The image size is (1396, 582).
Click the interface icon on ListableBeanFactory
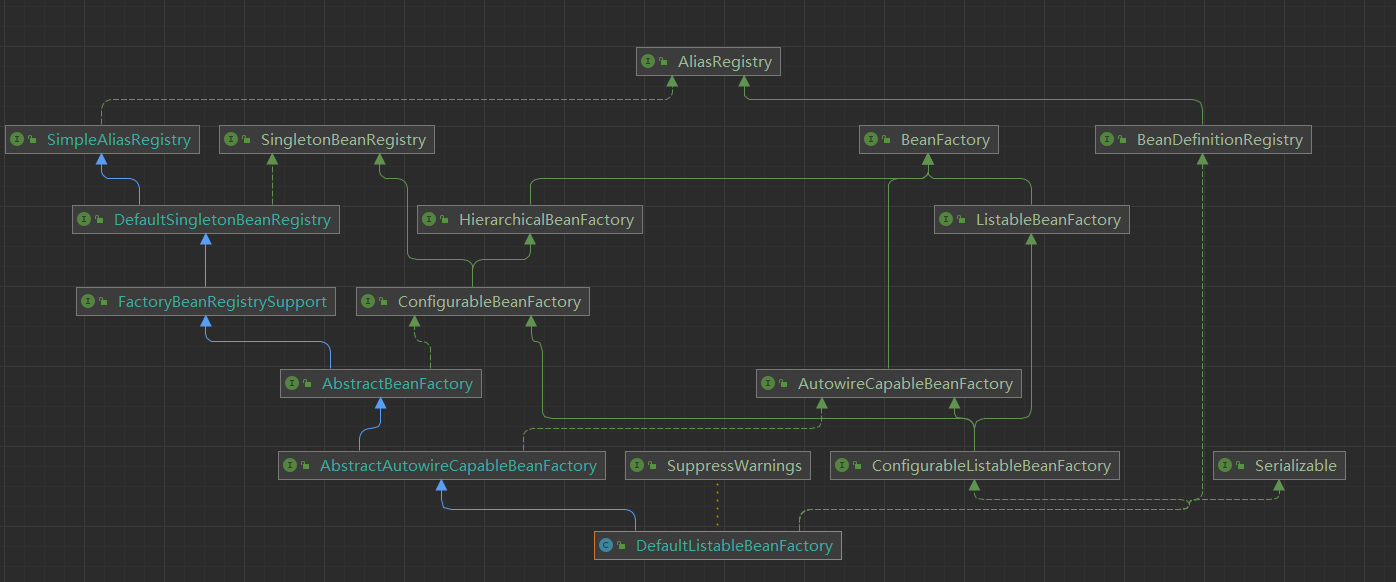pos(946,219)
